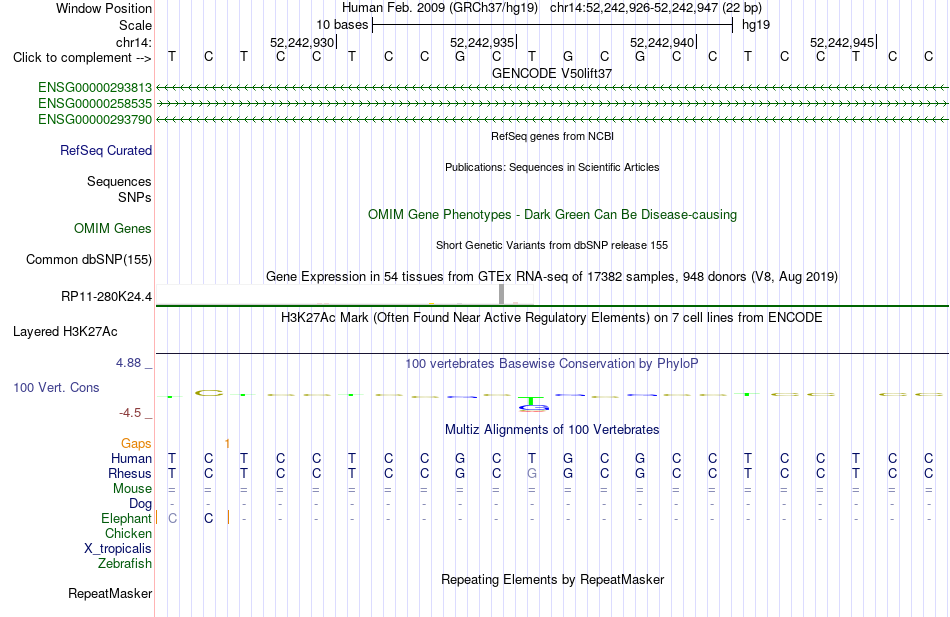The width and height of the screenshot is (950, 617).
Task: Select the Rhesus alignment row label
Action: pos(130,473)
